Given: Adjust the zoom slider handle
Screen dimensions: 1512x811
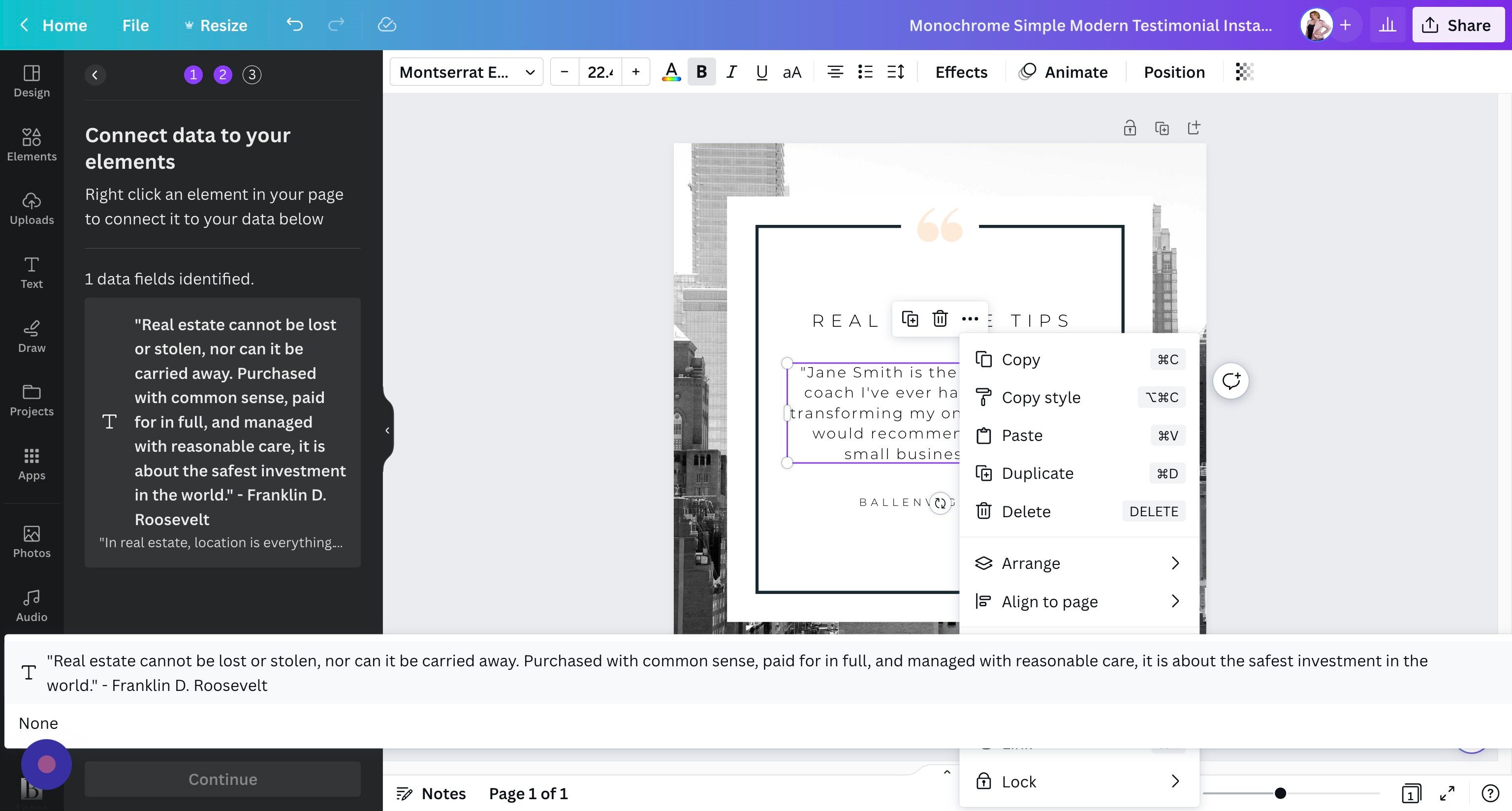Looking at the screenshot, I should (x=1280, y=793).
